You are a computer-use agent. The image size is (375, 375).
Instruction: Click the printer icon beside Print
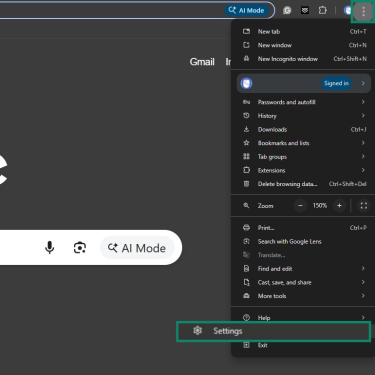point(246,228)
